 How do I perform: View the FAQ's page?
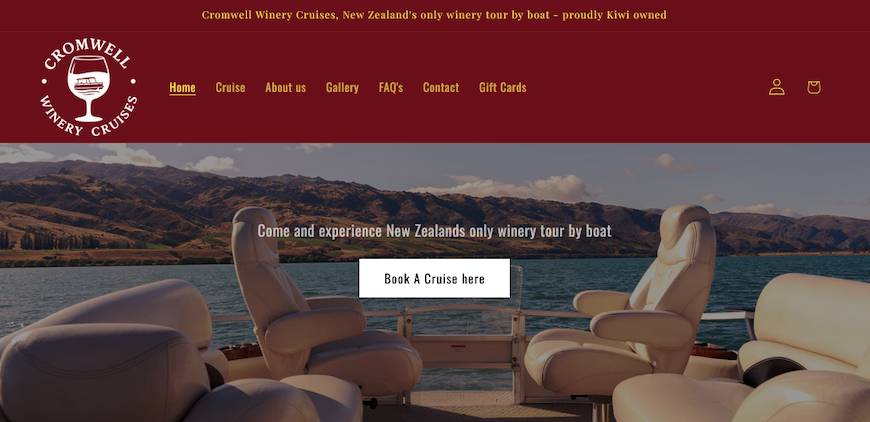coord(391,88)
